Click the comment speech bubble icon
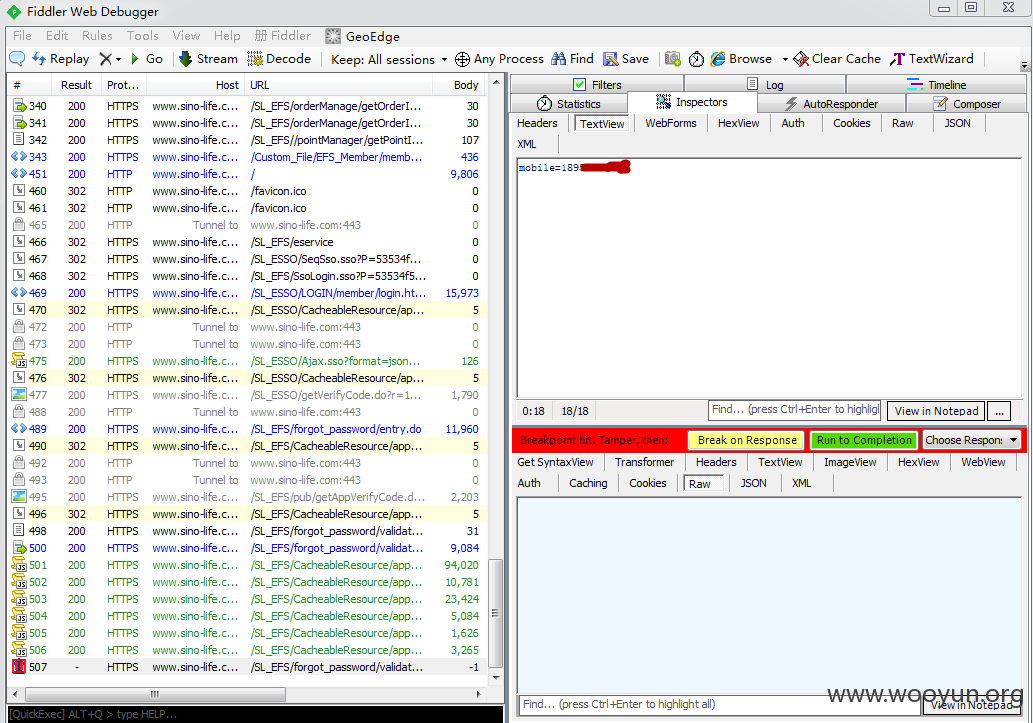 click(x=17, y=59)
